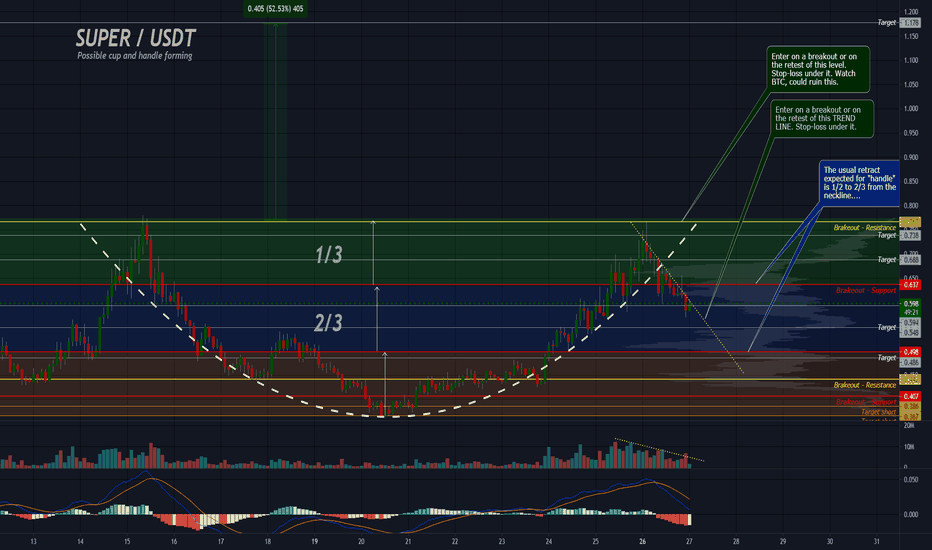The width and height of the screenshot is (932, 550).
Task: Select the Target label beside 0.548
Action: (x=886, y=328)
